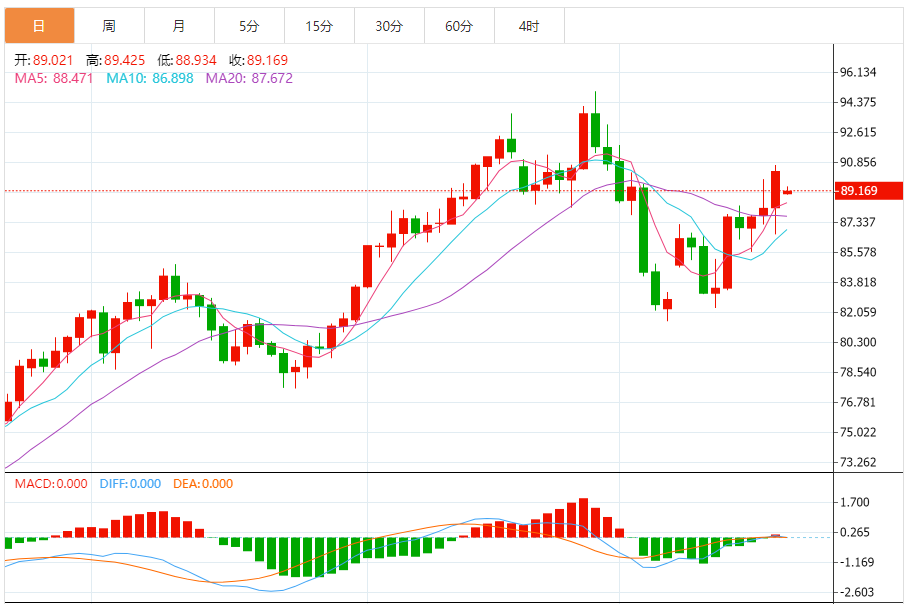This screenshot has height=604, width=914.
Task: Click the 73.262 price axis label
Action: point(857,462)
